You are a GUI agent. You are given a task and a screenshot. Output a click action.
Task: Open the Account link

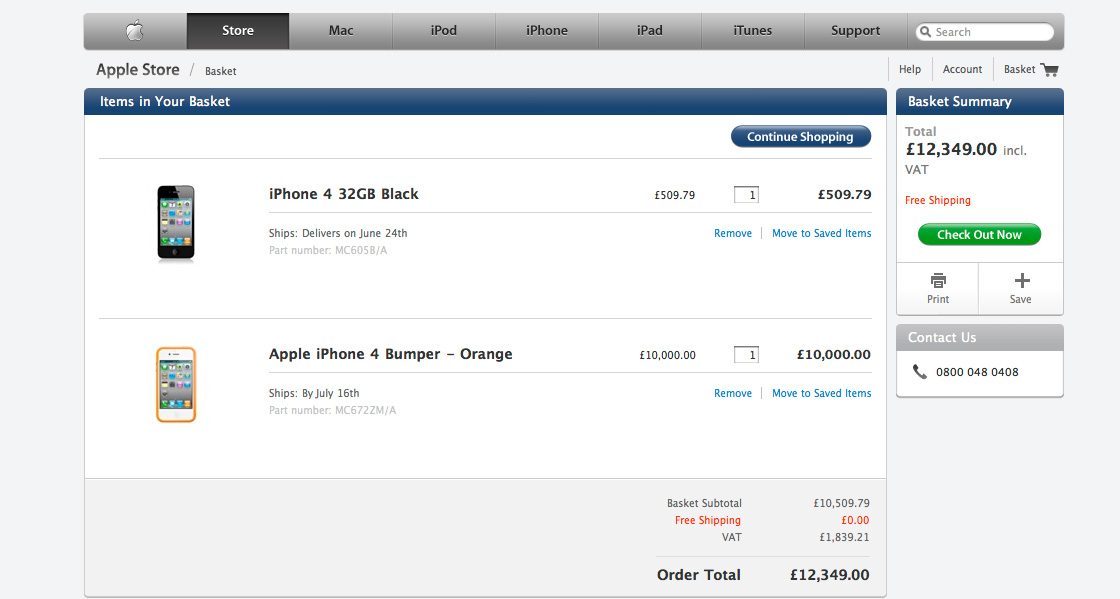[962, 69]
